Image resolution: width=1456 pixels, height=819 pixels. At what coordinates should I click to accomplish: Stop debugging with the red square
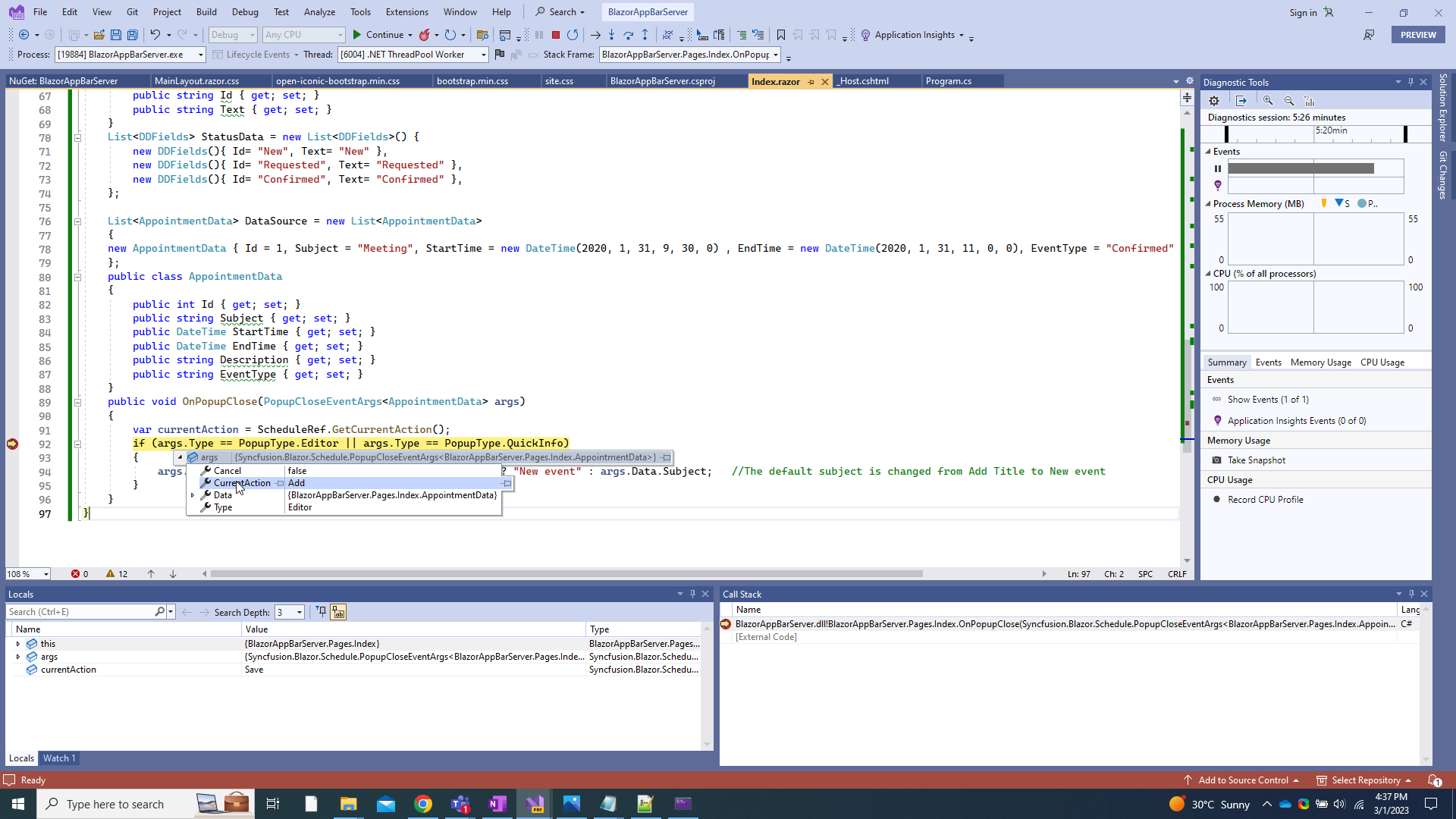click(x=556, y=35)
